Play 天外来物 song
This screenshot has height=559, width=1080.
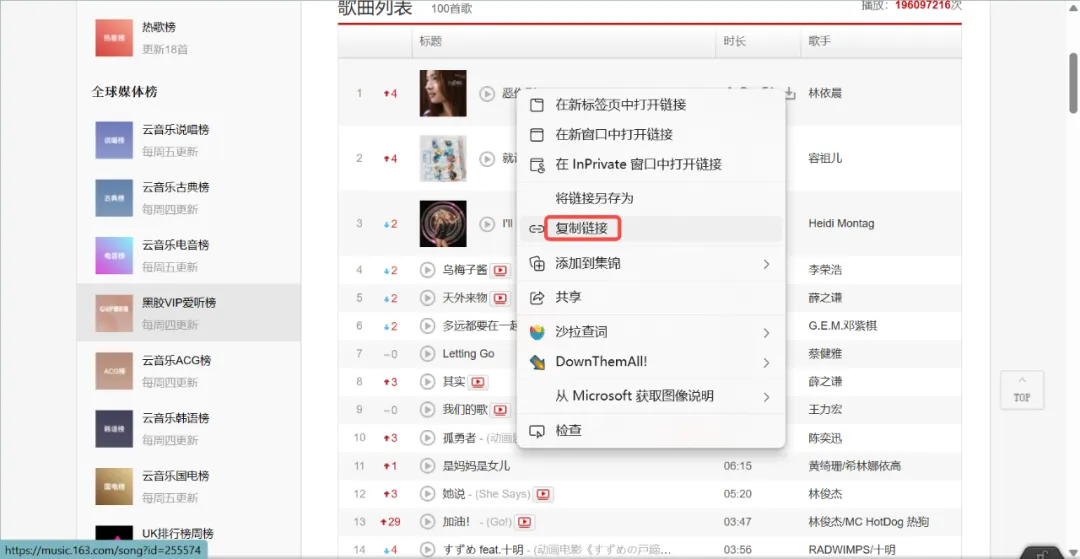coord(427,298)
